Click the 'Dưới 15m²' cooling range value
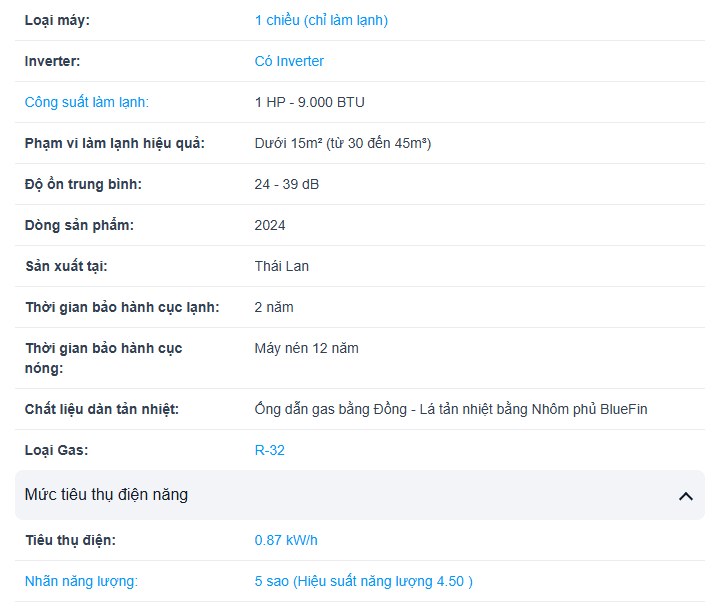The width and height of the screenshot is (719, 614). click(288, 143)
